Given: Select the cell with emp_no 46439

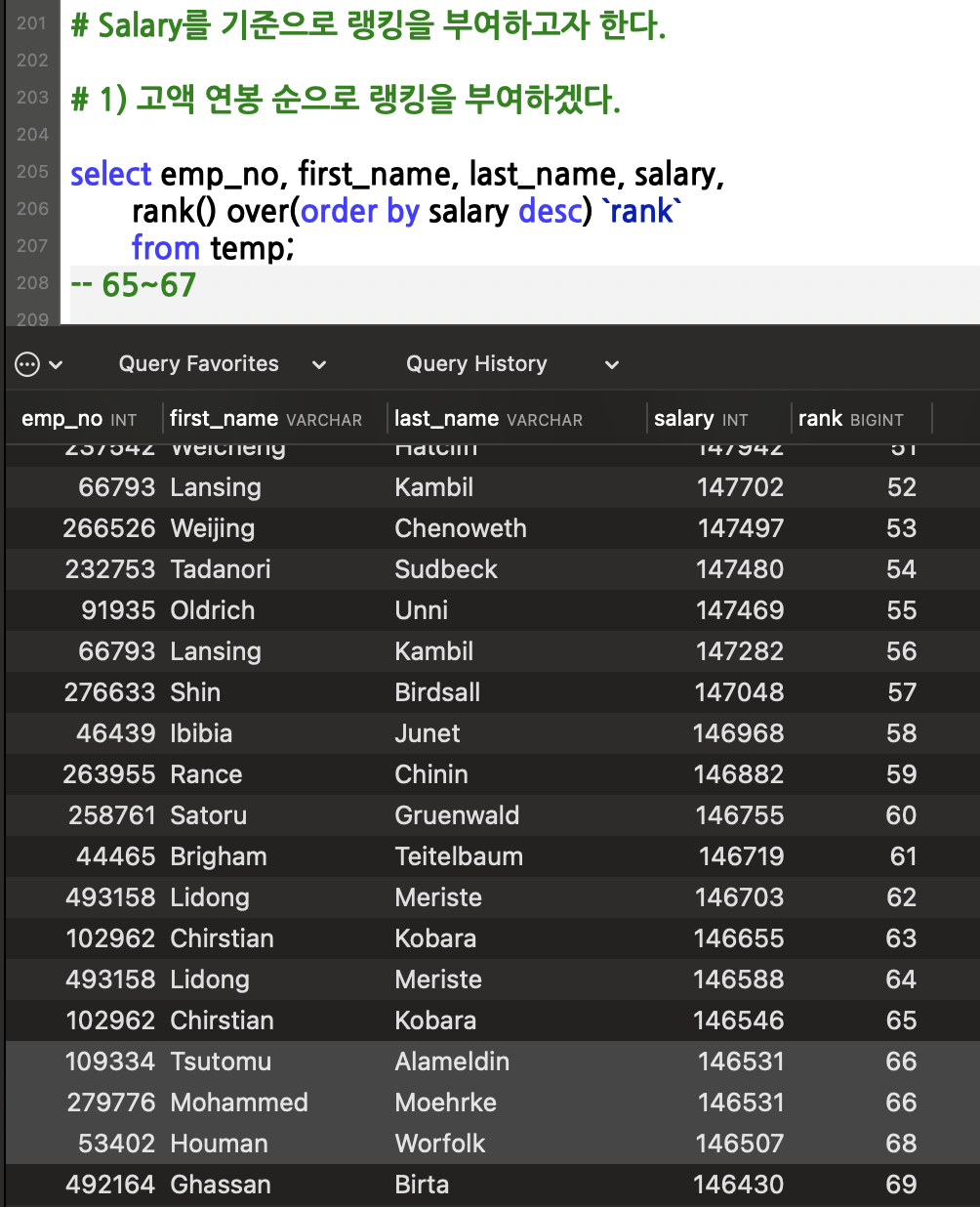Looking at the screenshot, I should 116,733.
